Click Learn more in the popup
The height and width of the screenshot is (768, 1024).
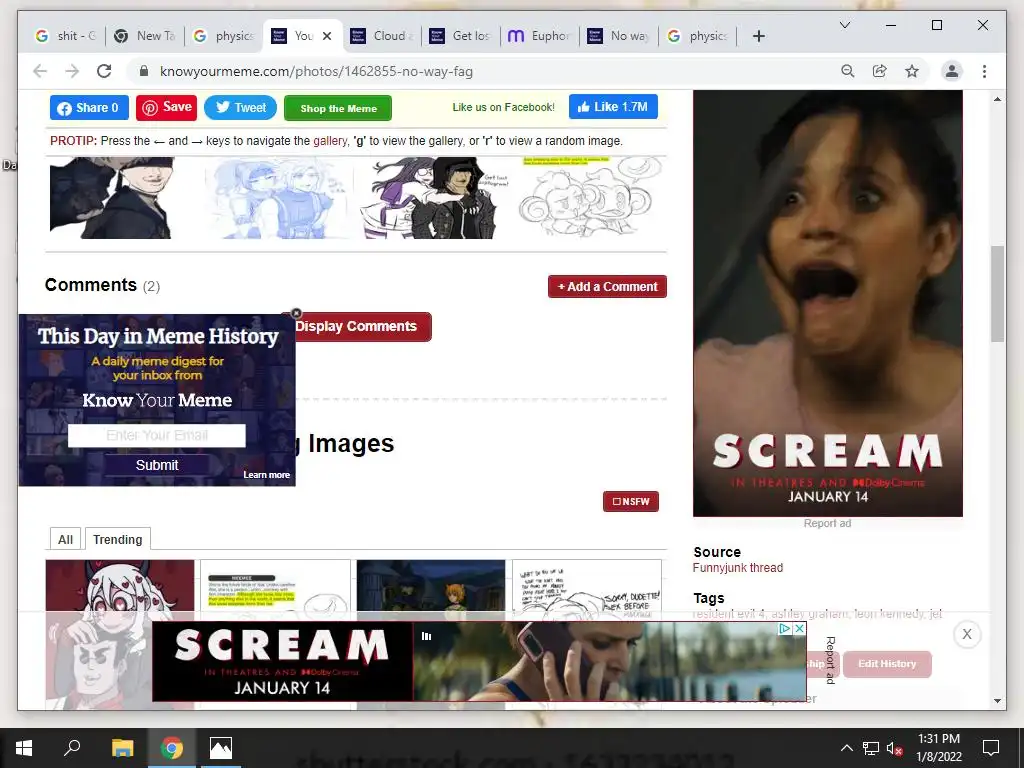point(266,475)
